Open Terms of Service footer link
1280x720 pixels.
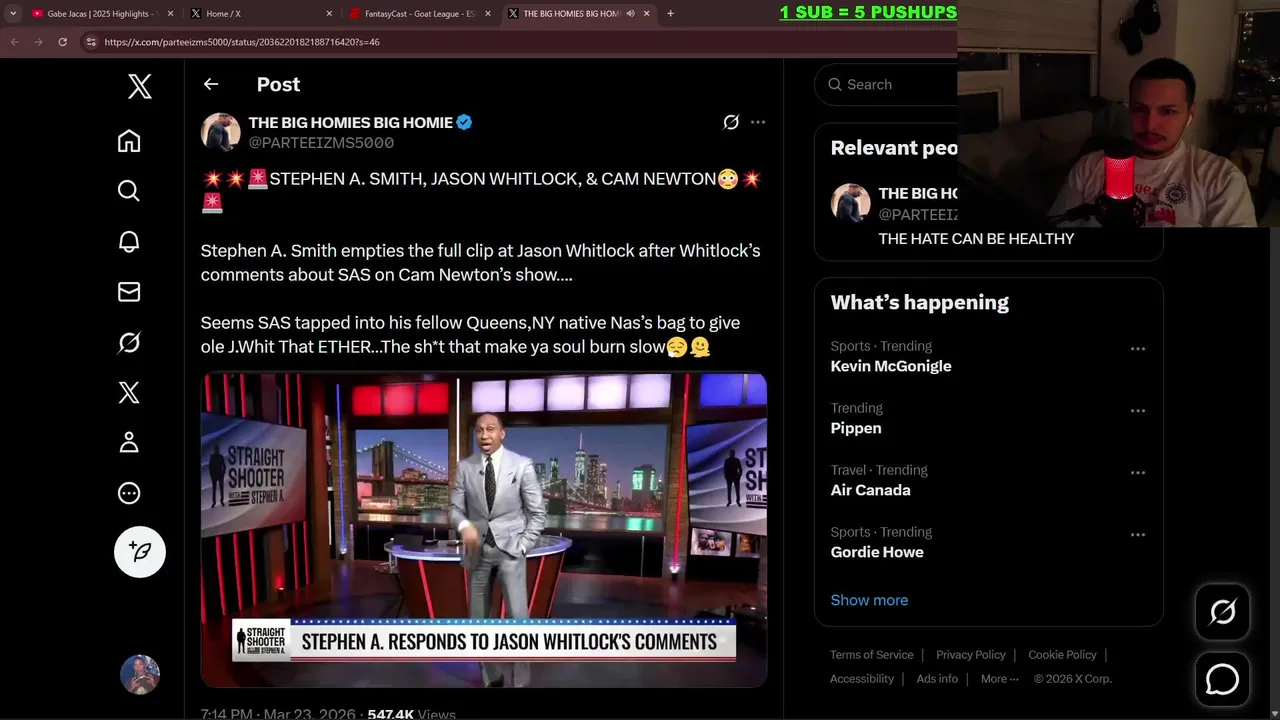pos(872,655)
